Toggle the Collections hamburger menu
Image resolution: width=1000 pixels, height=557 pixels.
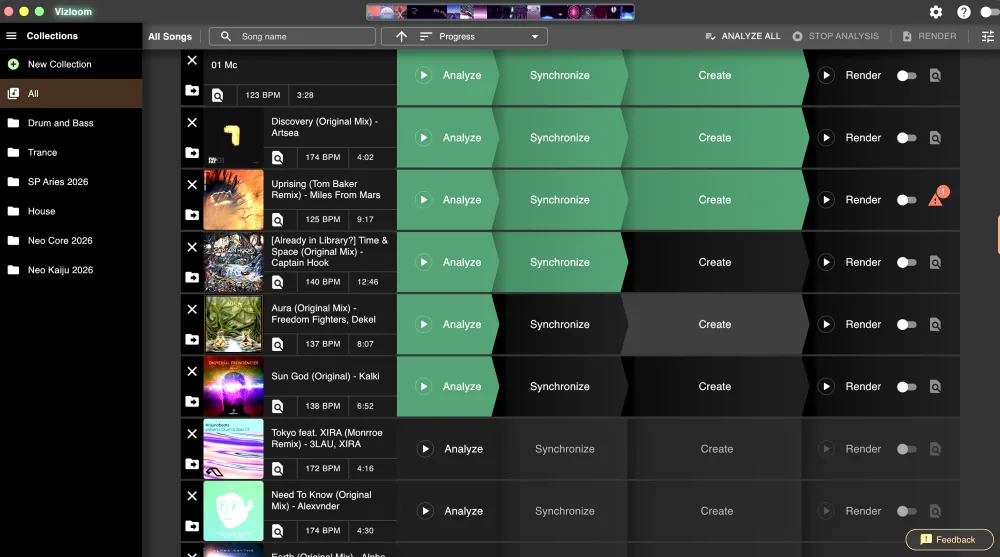coord(11,36)
